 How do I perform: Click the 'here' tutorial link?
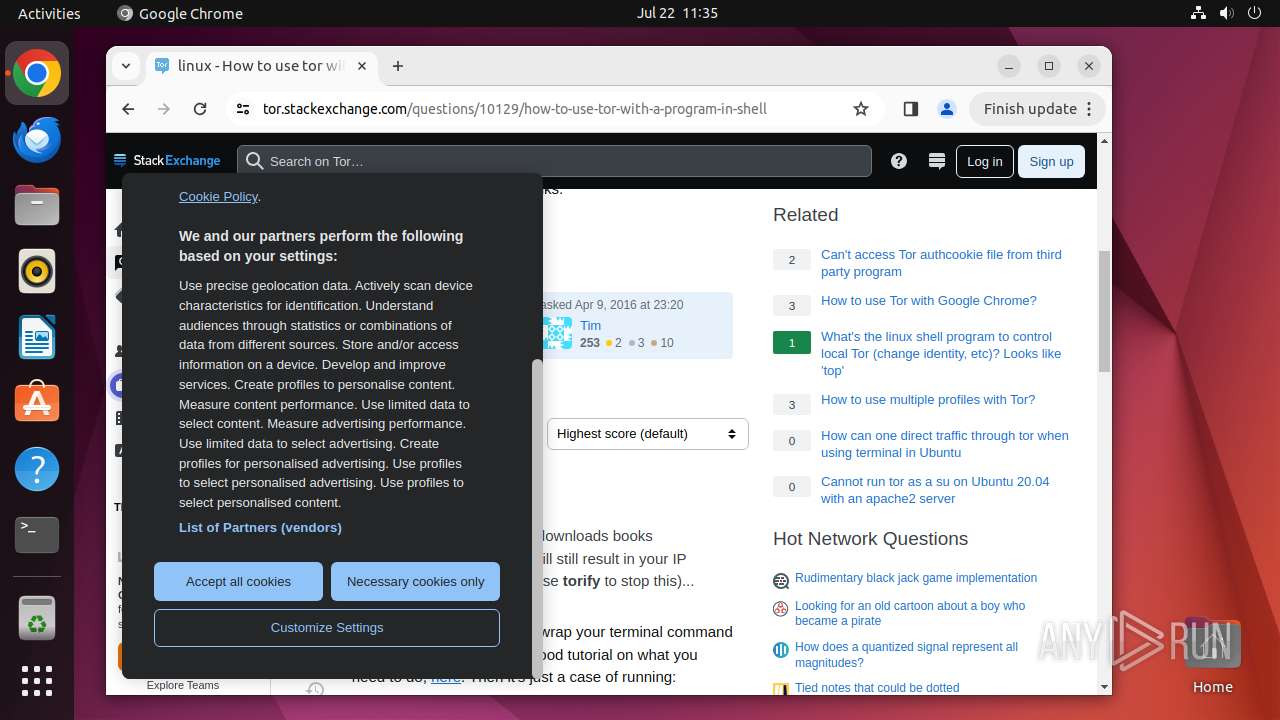coord(445,678)
